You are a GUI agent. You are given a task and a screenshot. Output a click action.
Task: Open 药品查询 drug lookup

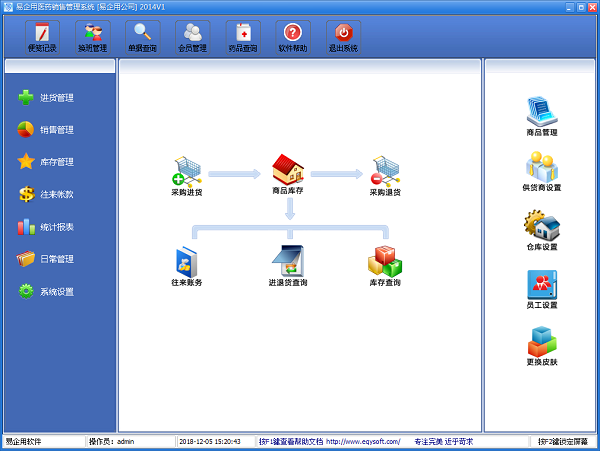point(243,37)
